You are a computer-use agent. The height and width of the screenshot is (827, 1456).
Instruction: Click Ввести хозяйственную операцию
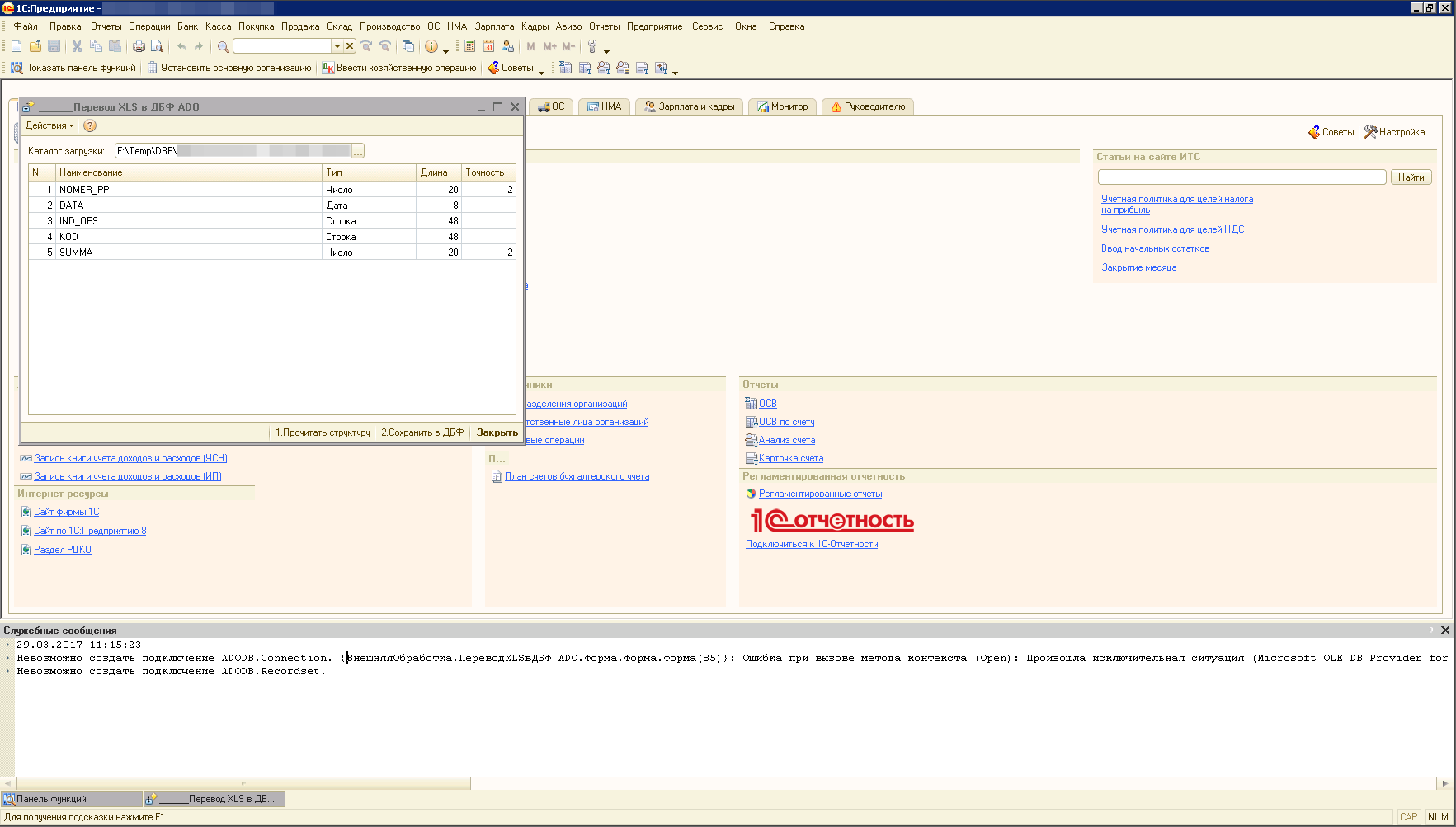click(x=399, y=68)
